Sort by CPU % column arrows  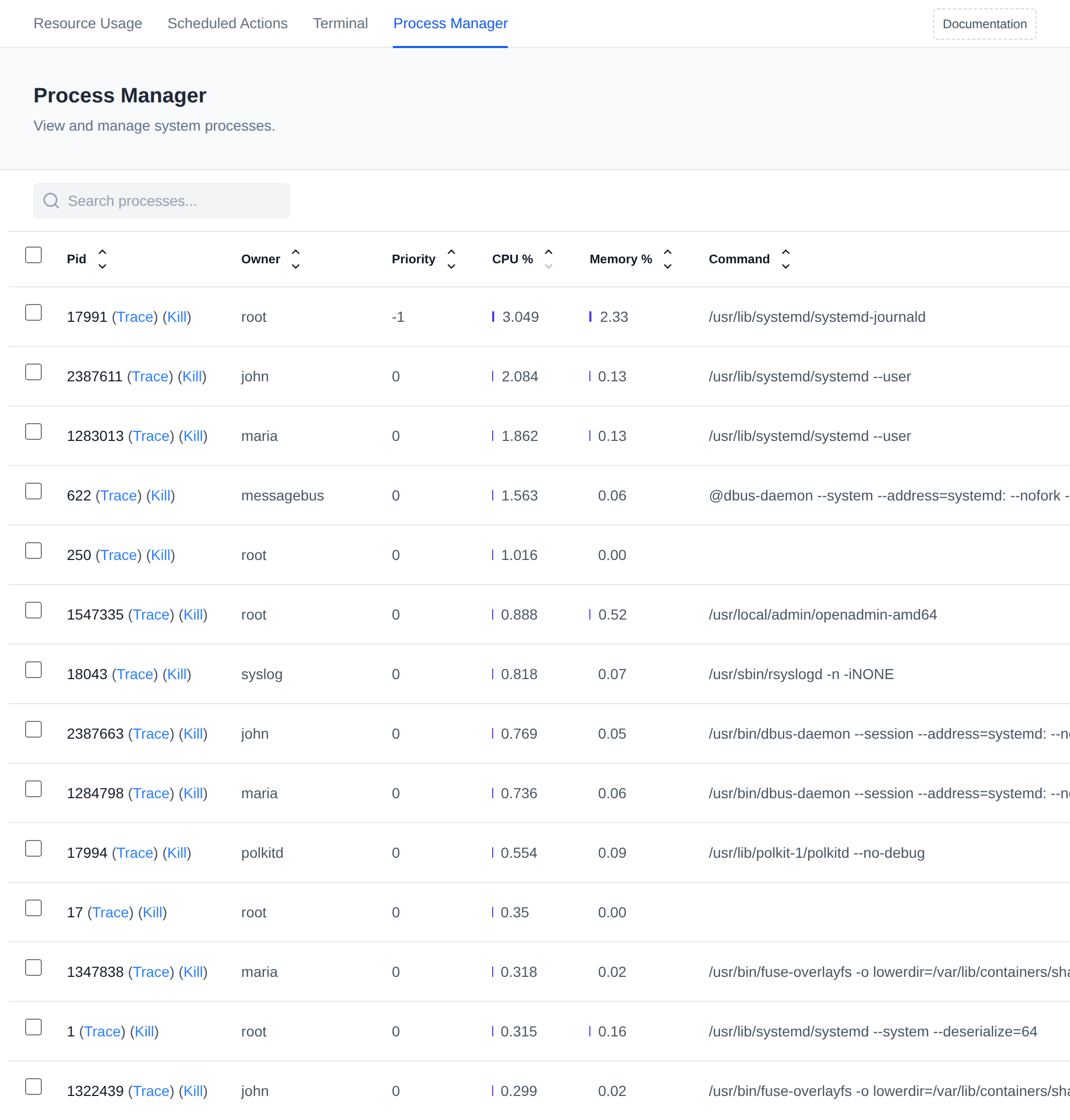[549, 259]
